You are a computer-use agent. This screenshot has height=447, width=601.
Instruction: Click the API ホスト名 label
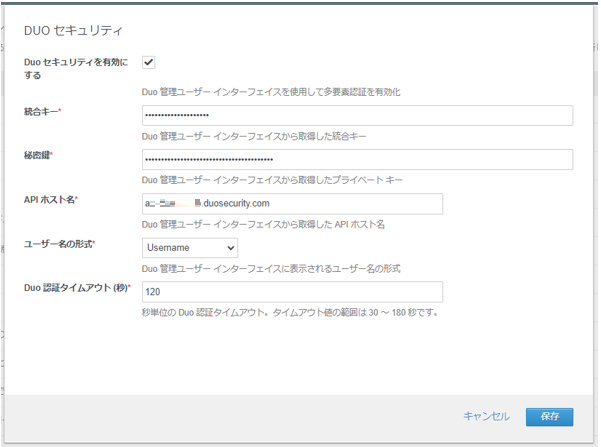51,199
